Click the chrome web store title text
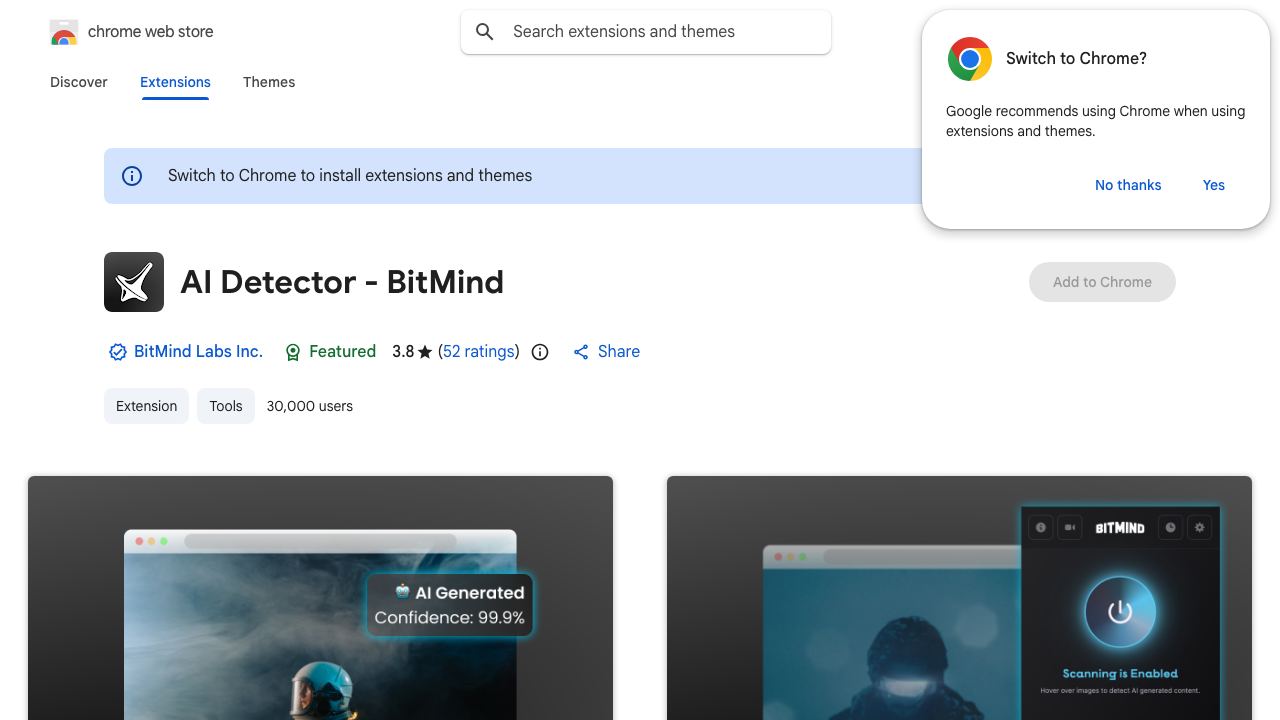This screenshot has width=1280, height=720. [151, 32]
